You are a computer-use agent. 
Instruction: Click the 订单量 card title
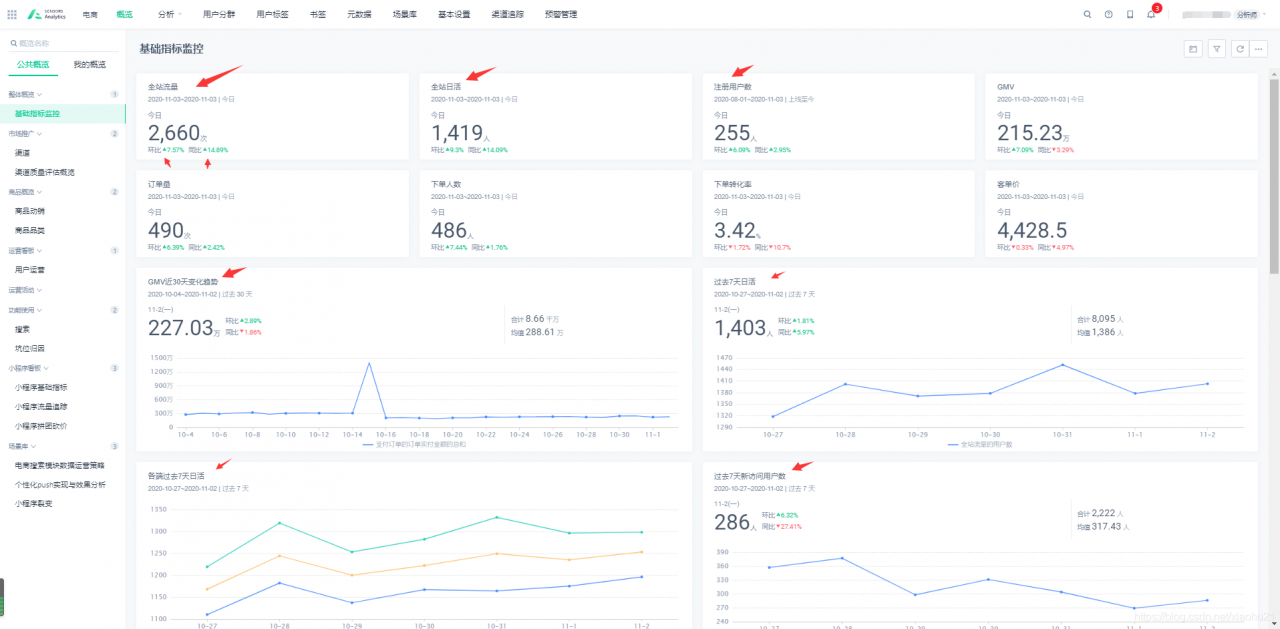(159, 184)
